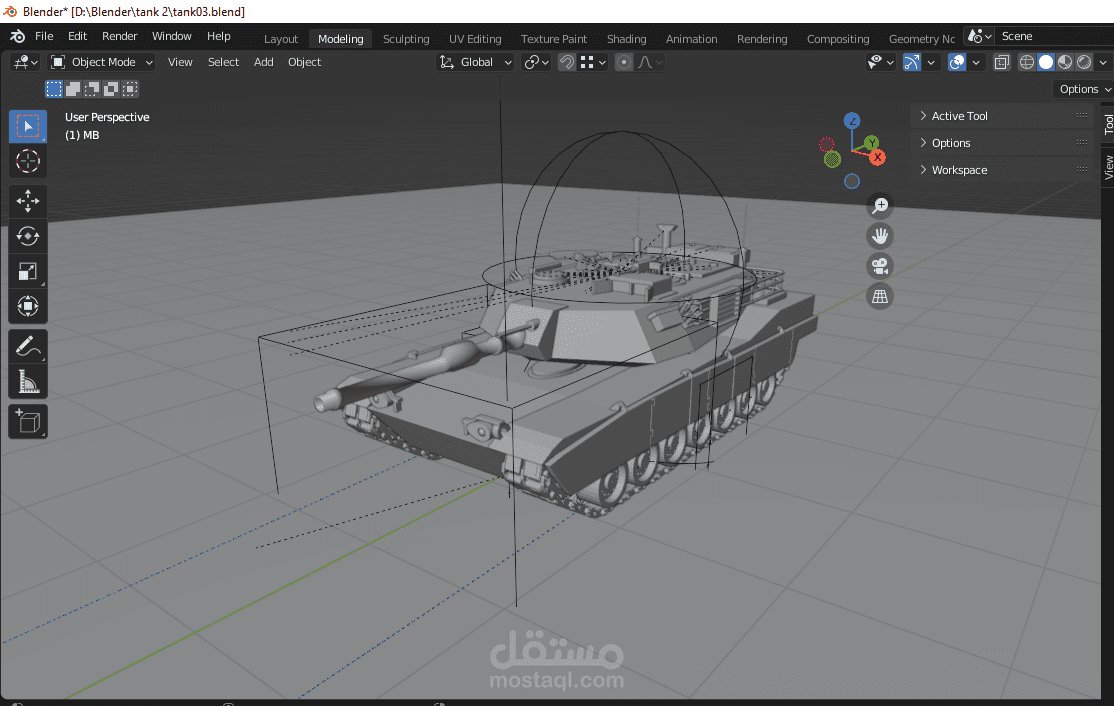Open viewport shading options dropdown

coord(1103,63)
